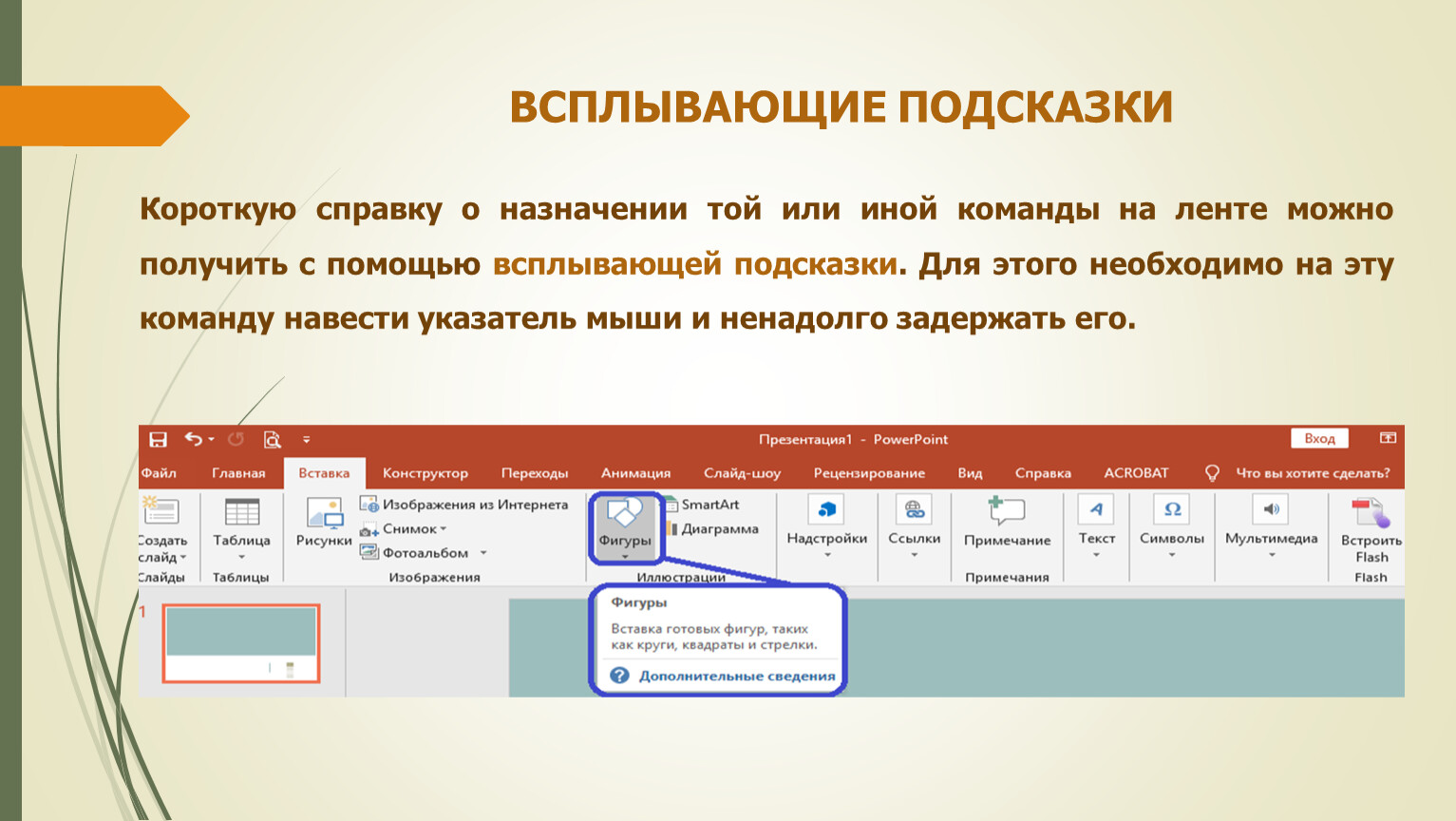Click the Undo arrow icon
The image size is (1456, 821).
tap(194, 439)
